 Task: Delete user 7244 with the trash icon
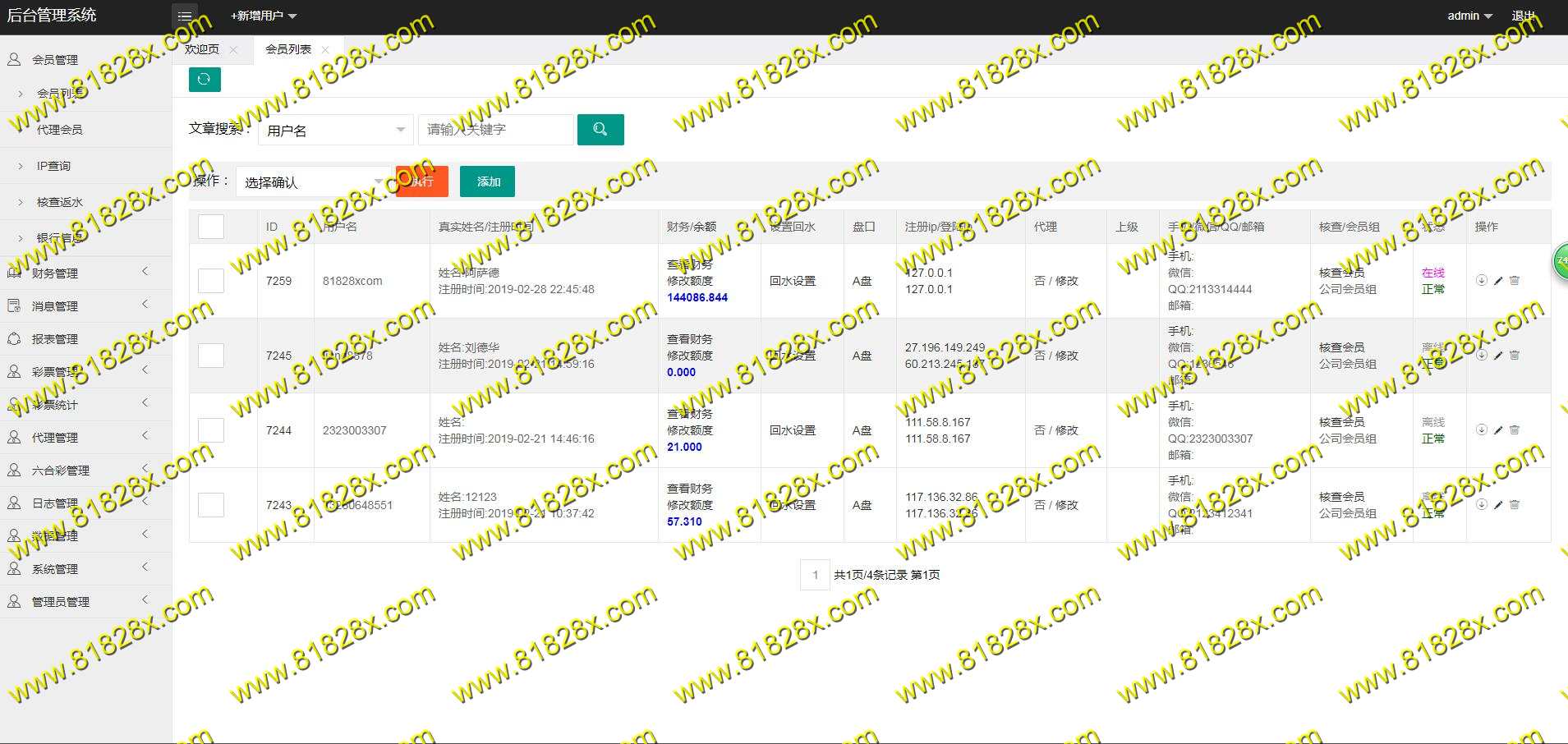click(1515, 430)
